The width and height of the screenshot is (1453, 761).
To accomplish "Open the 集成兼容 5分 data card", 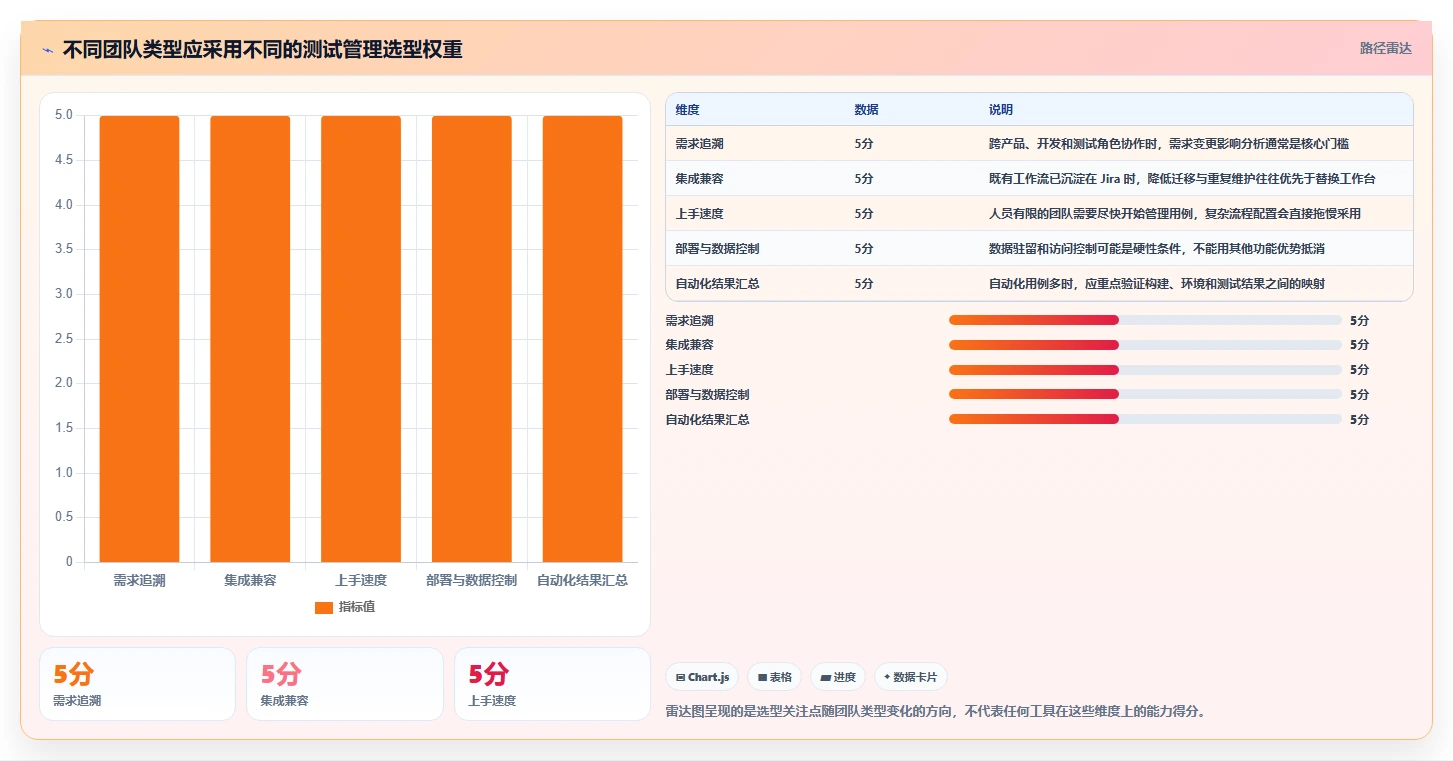I will click(344, 684).
